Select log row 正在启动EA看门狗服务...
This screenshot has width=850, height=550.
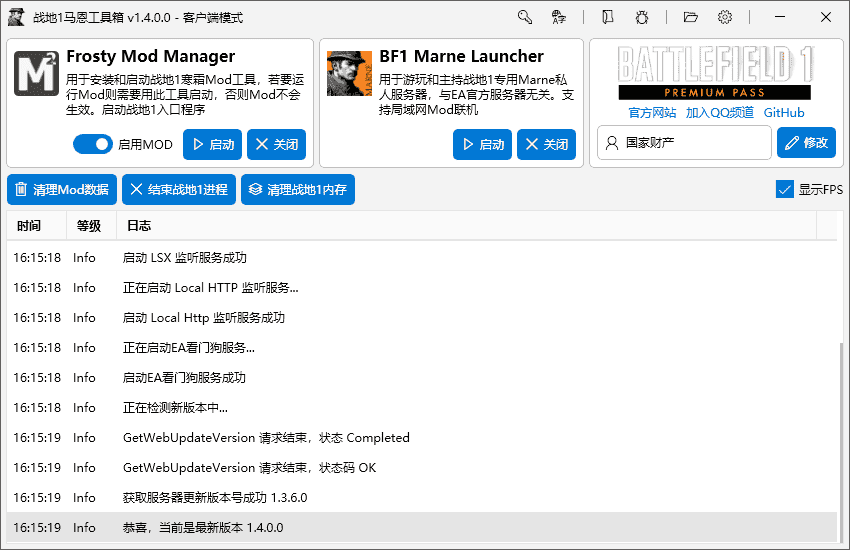tap(422, 347)
